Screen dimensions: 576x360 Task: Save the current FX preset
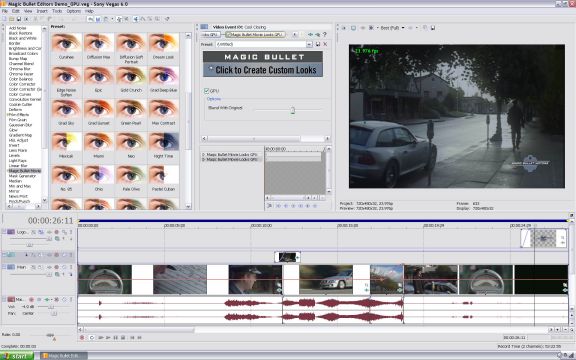point(318,44)
